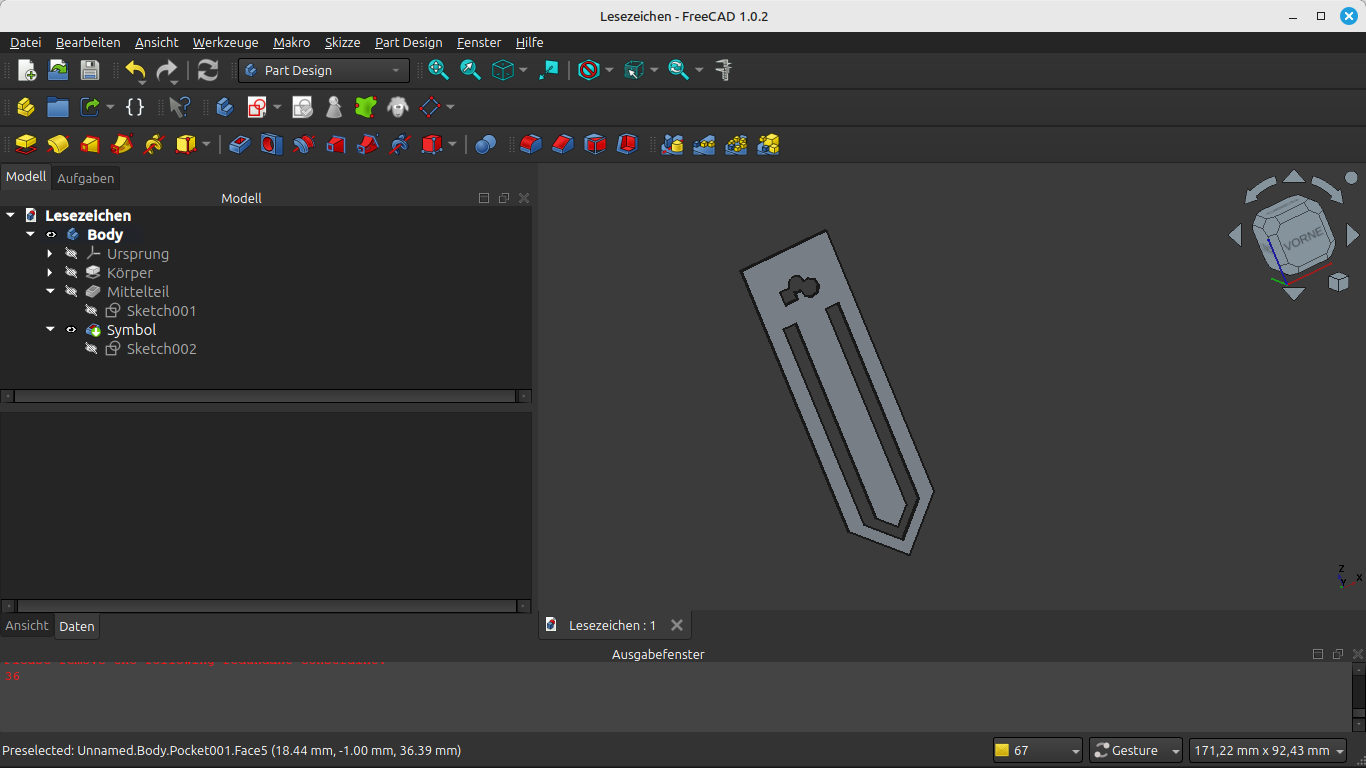Viewport: 1366px width, 768px height.
Task: Select the Lesezeichen : 1 document tab
Action: pyautogui.click(x=612, y=625)
